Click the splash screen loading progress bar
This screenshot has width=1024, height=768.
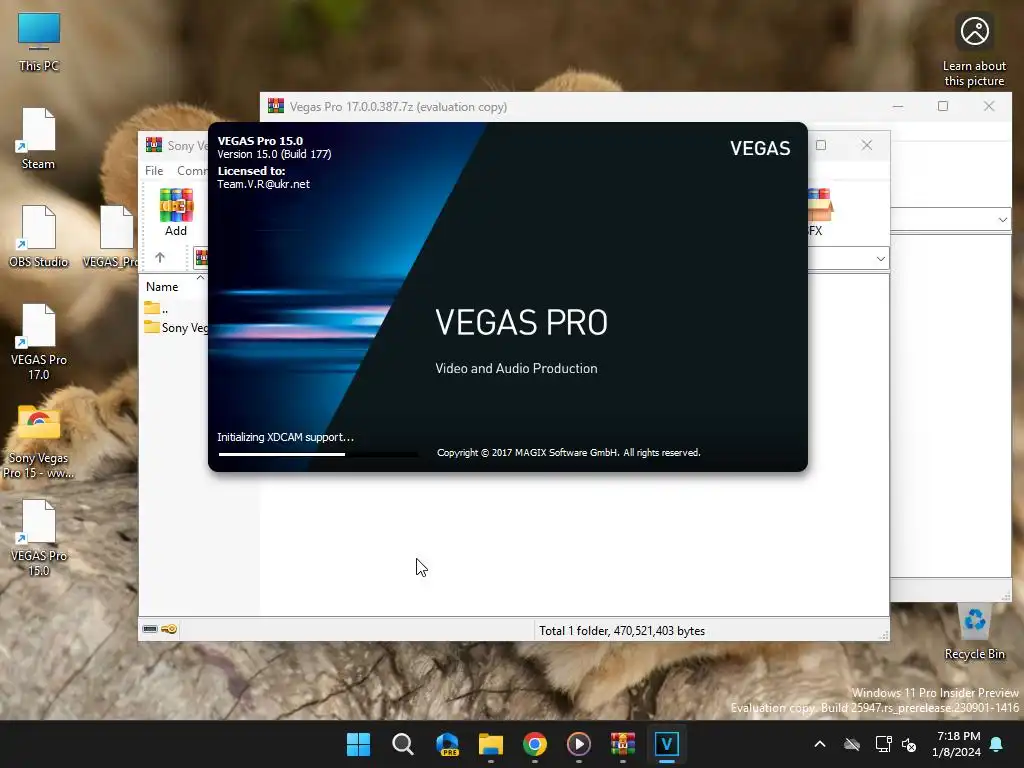318,454
